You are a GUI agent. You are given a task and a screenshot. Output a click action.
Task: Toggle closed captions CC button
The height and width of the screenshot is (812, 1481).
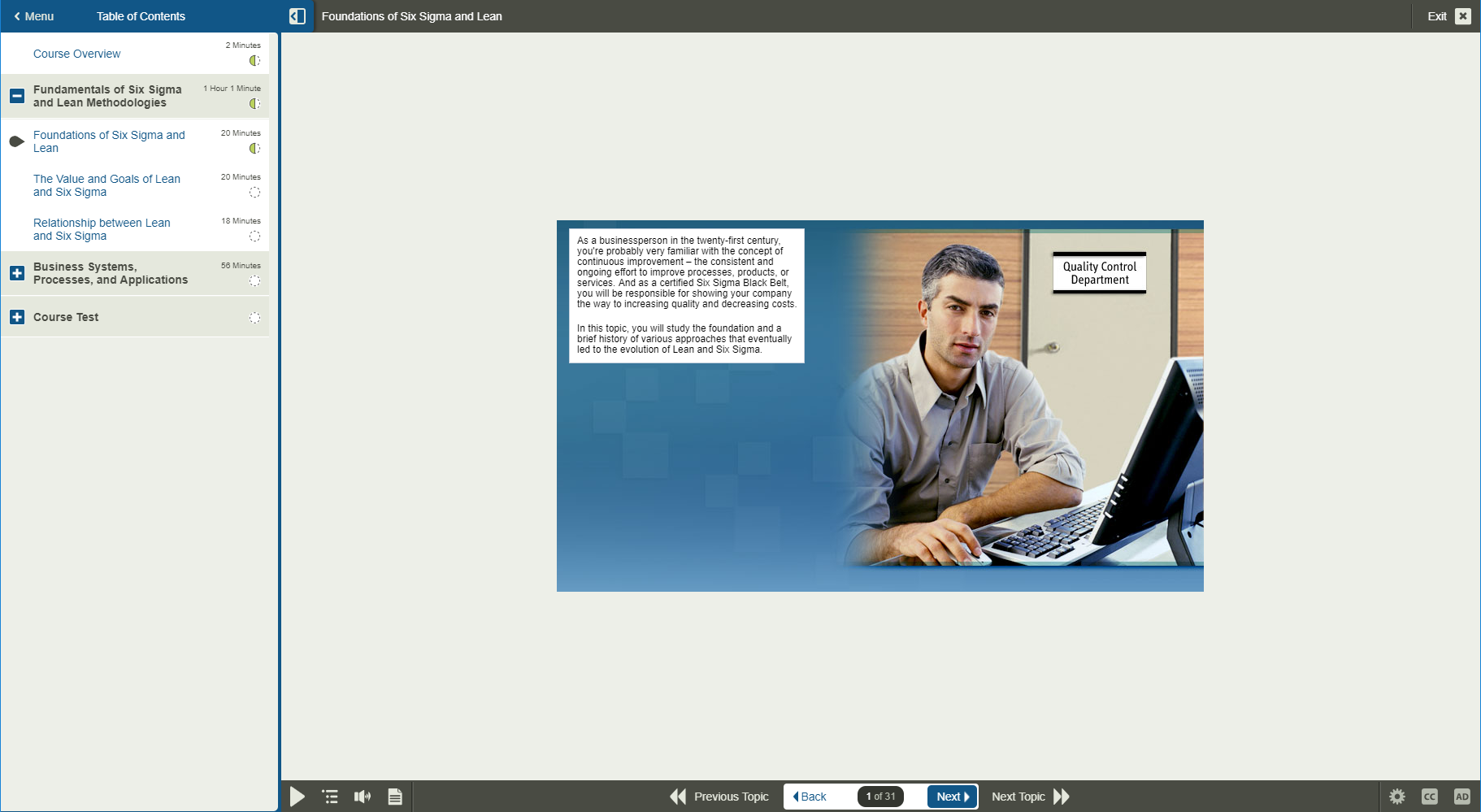coord(1430,797)
